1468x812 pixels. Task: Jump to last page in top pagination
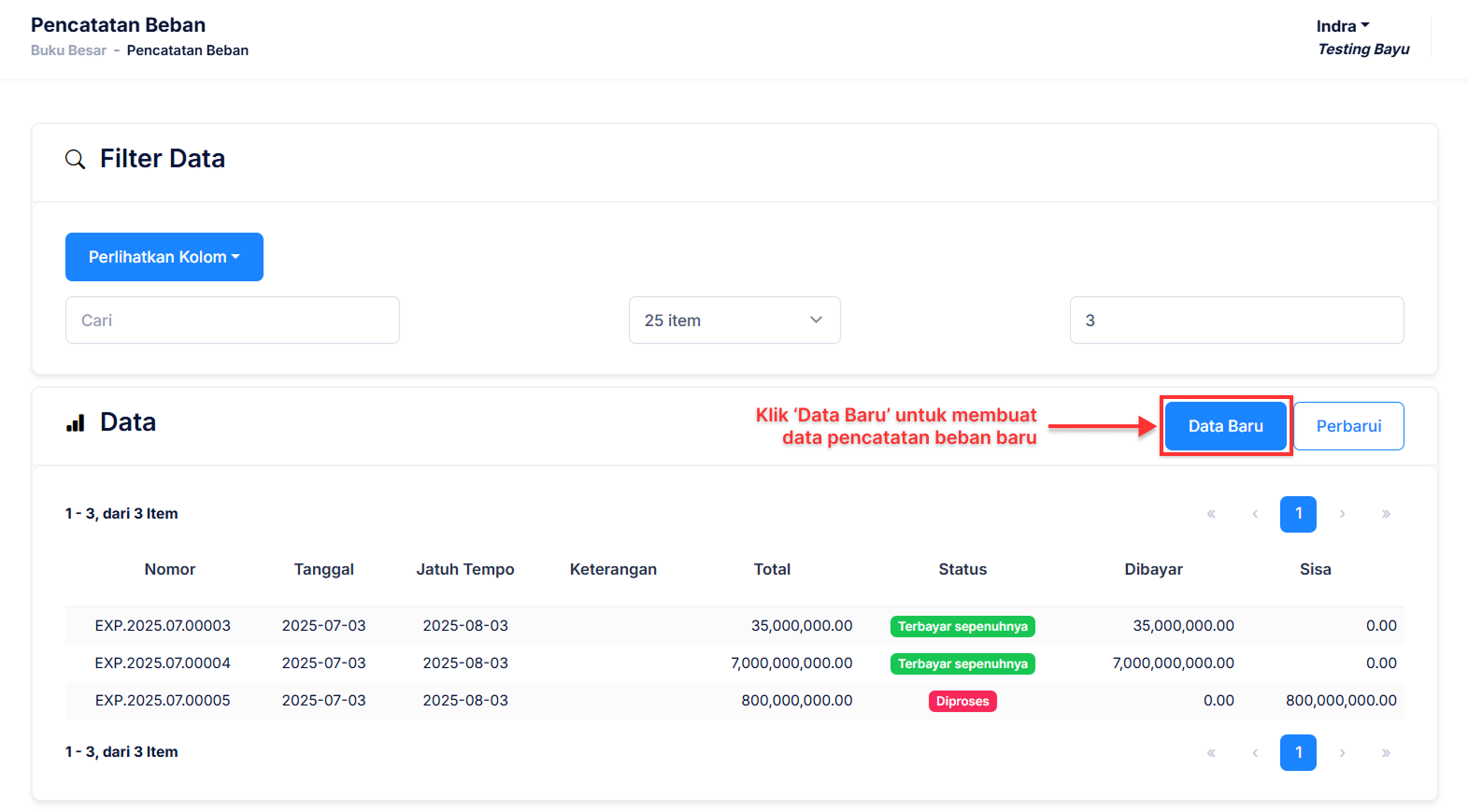click(1386, 514)
